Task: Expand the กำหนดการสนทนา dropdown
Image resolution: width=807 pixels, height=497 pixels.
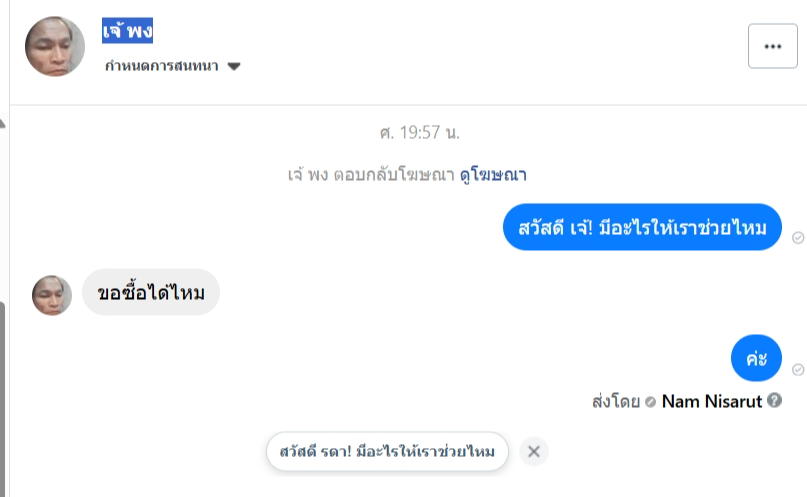Action: coord(234,67)
